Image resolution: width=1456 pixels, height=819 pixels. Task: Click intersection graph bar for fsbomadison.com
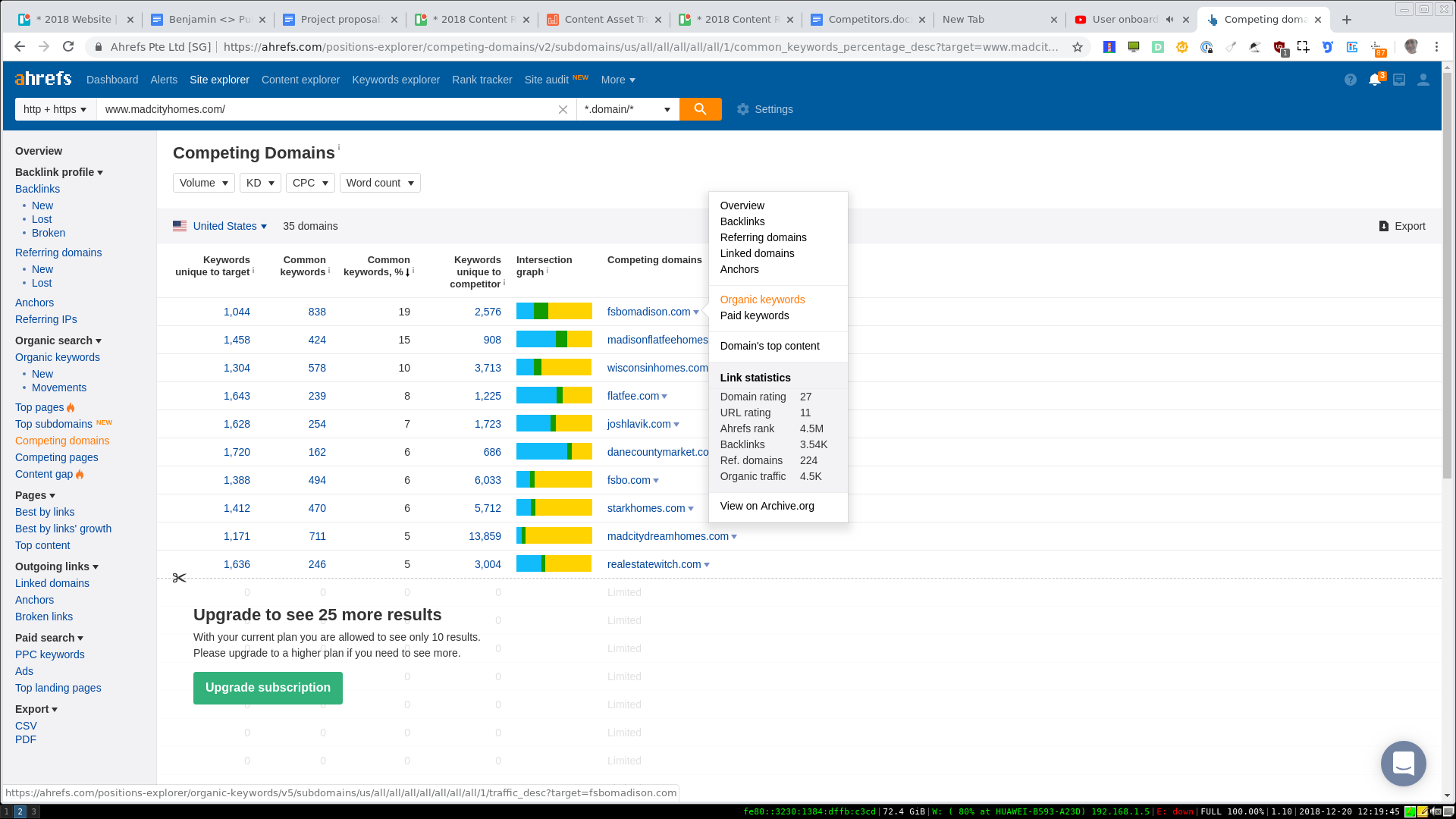554,311
